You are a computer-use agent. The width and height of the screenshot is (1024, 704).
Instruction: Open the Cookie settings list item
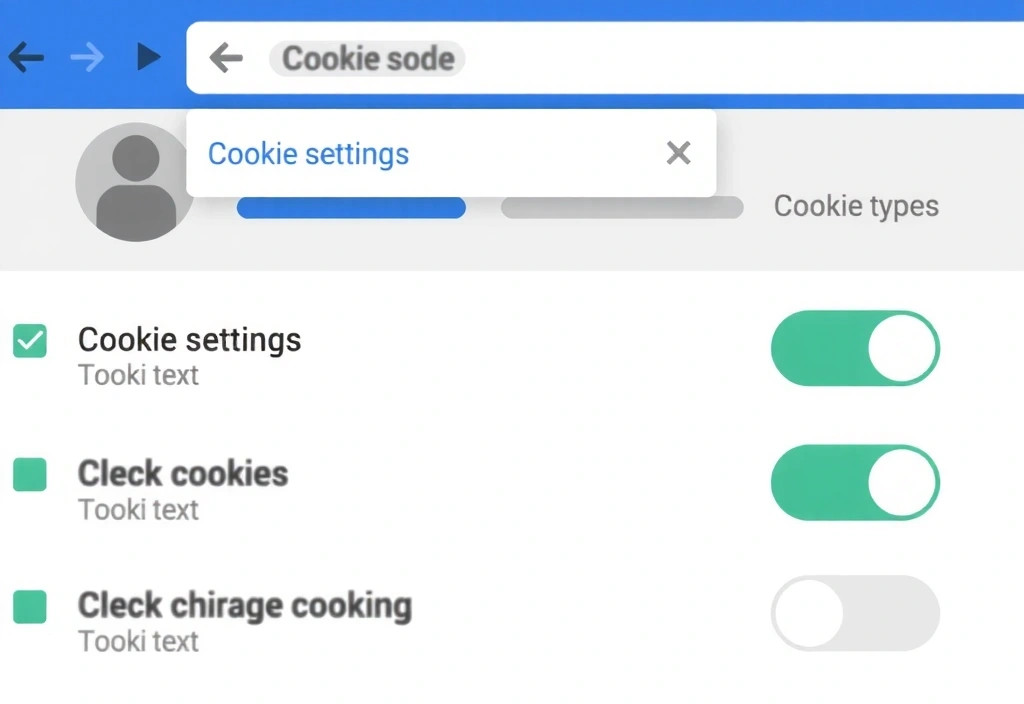(189, 340)
